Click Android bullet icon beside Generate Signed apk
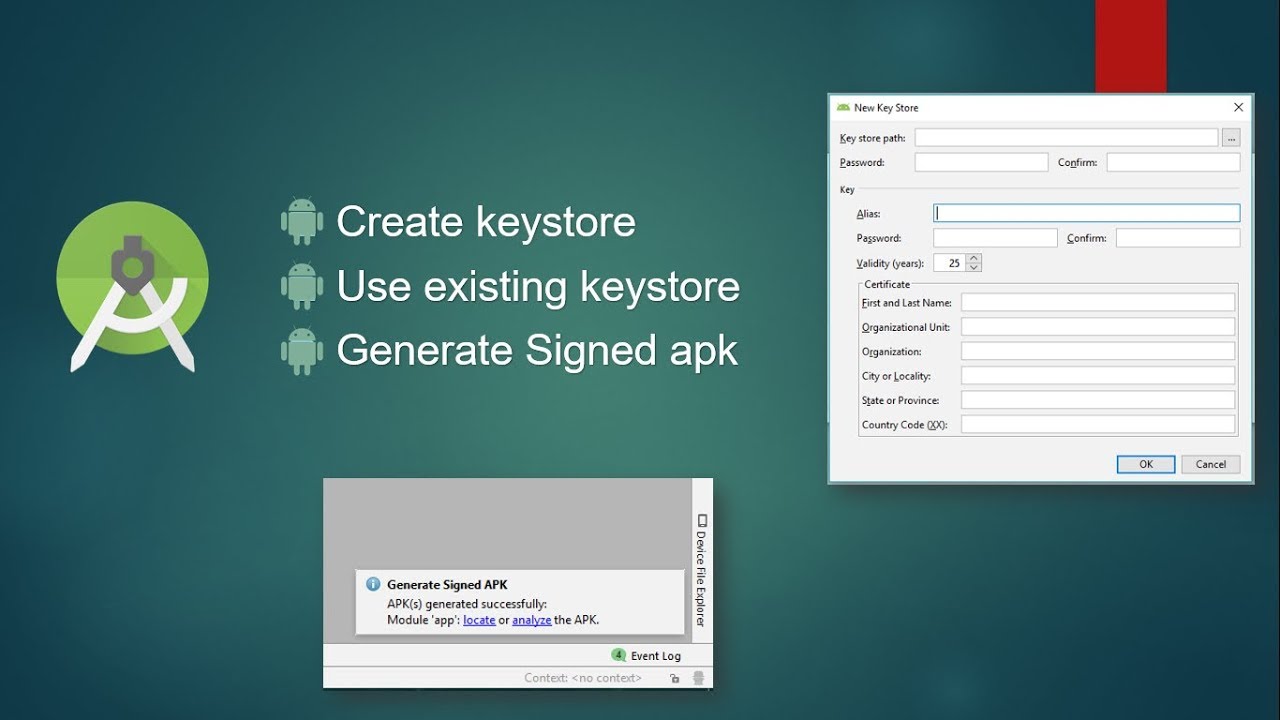Viewport: 1280px width, 720px height. [302, 351]
